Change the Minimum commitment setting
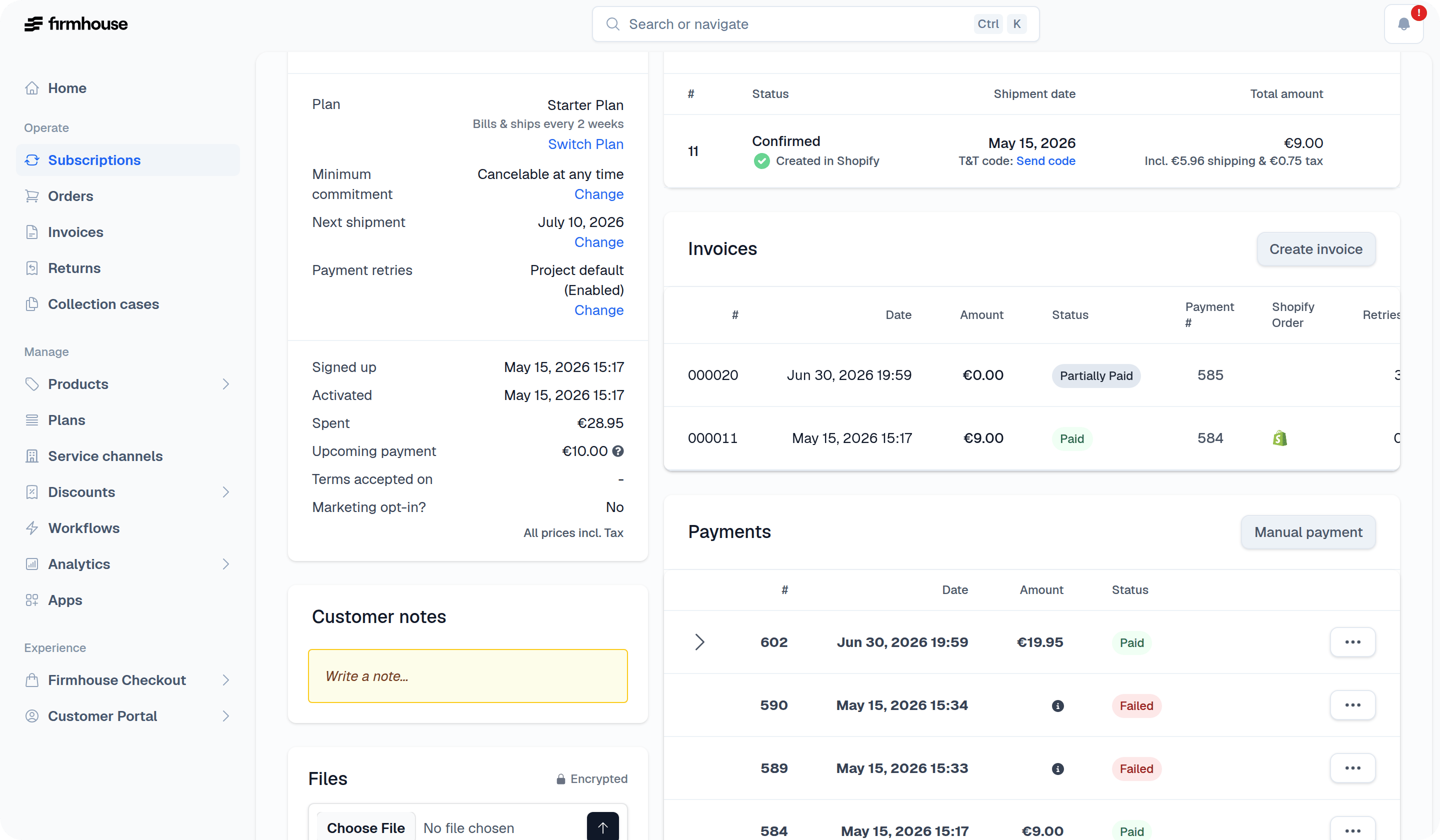 pyautogui.click(x=599, y=194)
